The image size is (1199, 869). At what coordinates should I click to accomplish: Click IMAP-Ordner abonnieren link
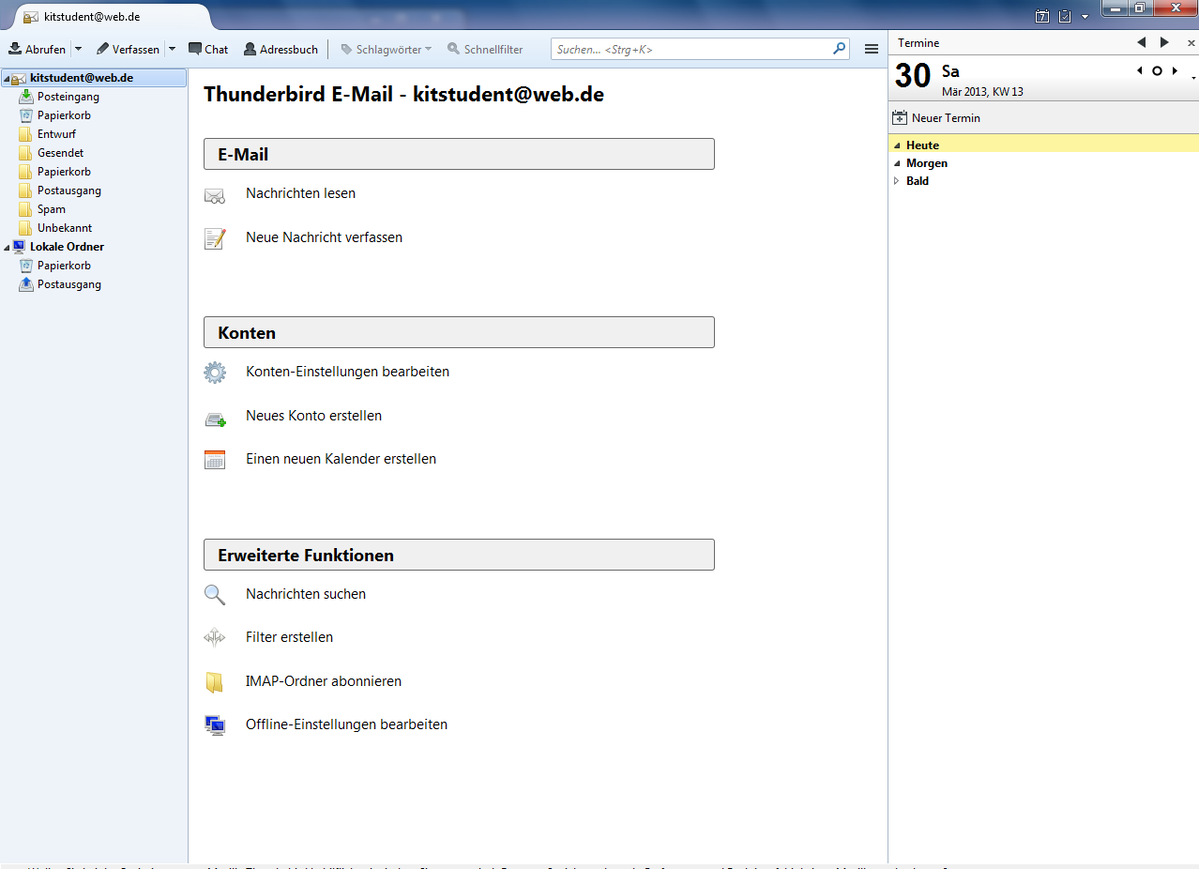(323, 682)
